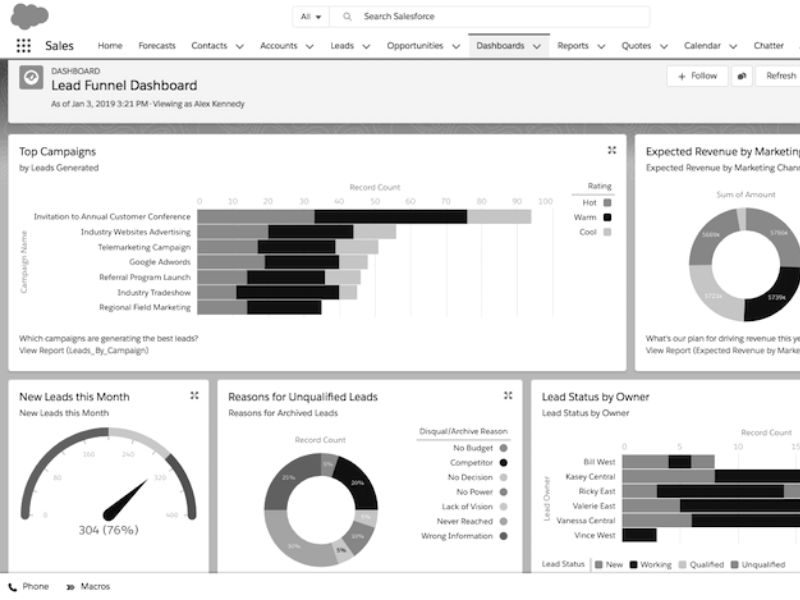Open the Dashboards tab dropdown
The width and height of the screenshot is (800, 600).
click(537, 45)
